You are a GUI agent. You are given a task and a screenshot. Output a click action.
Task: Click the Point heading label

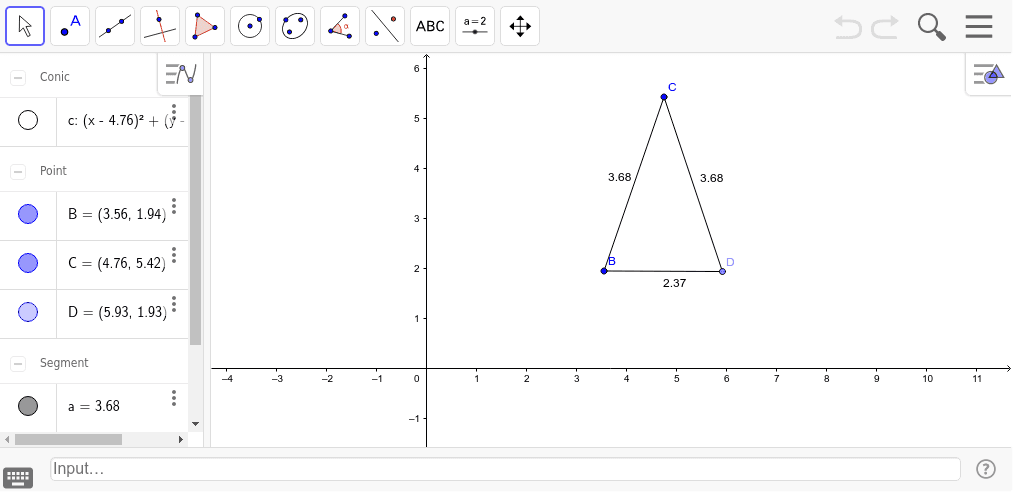(54, 171)
